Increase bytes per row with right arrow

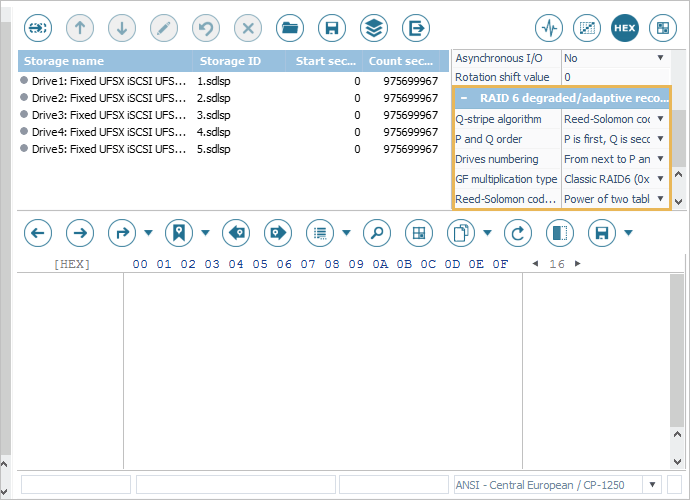(576, 264)
